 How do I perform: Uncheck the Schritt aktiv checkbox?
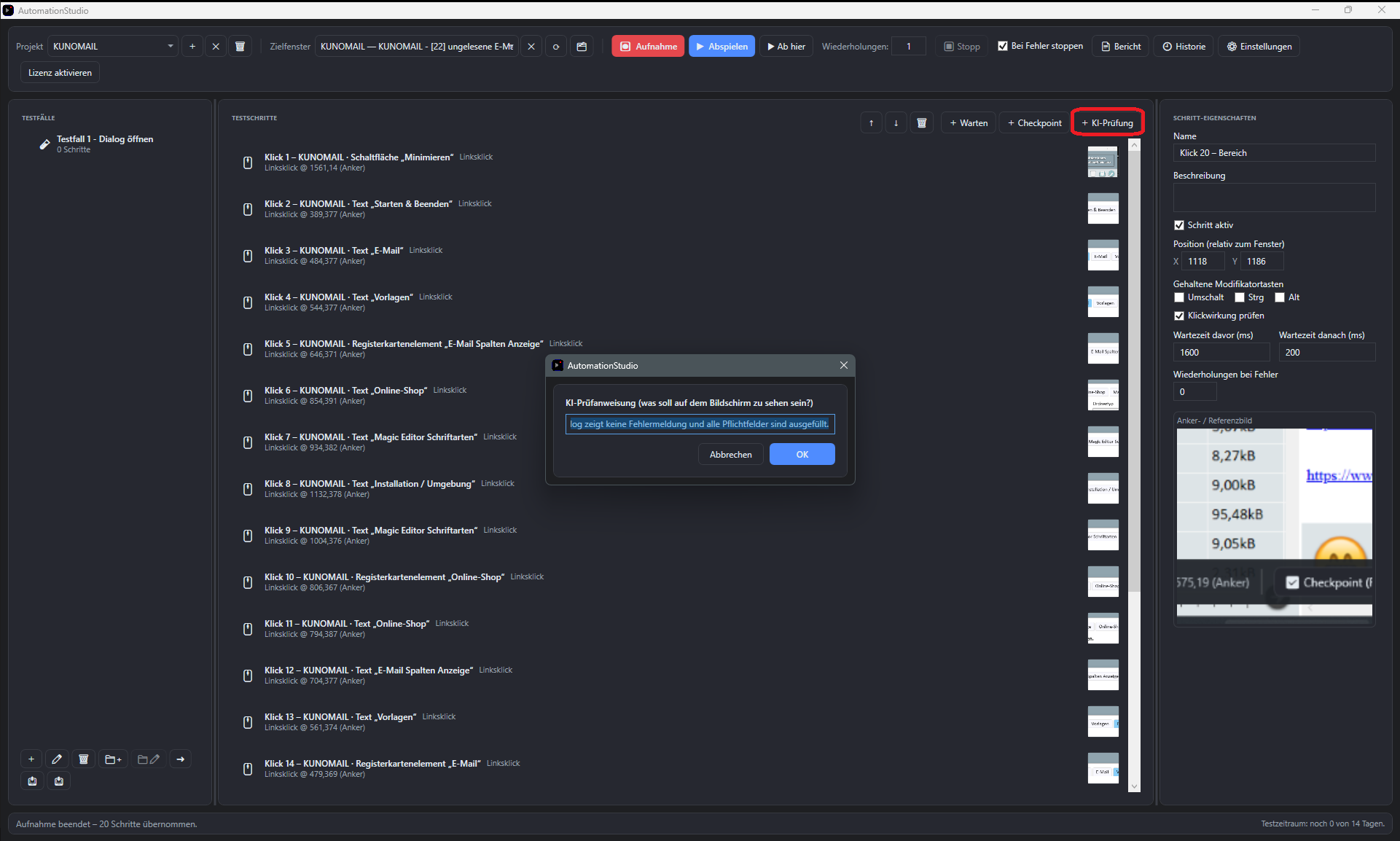[x=1179, y=225]
